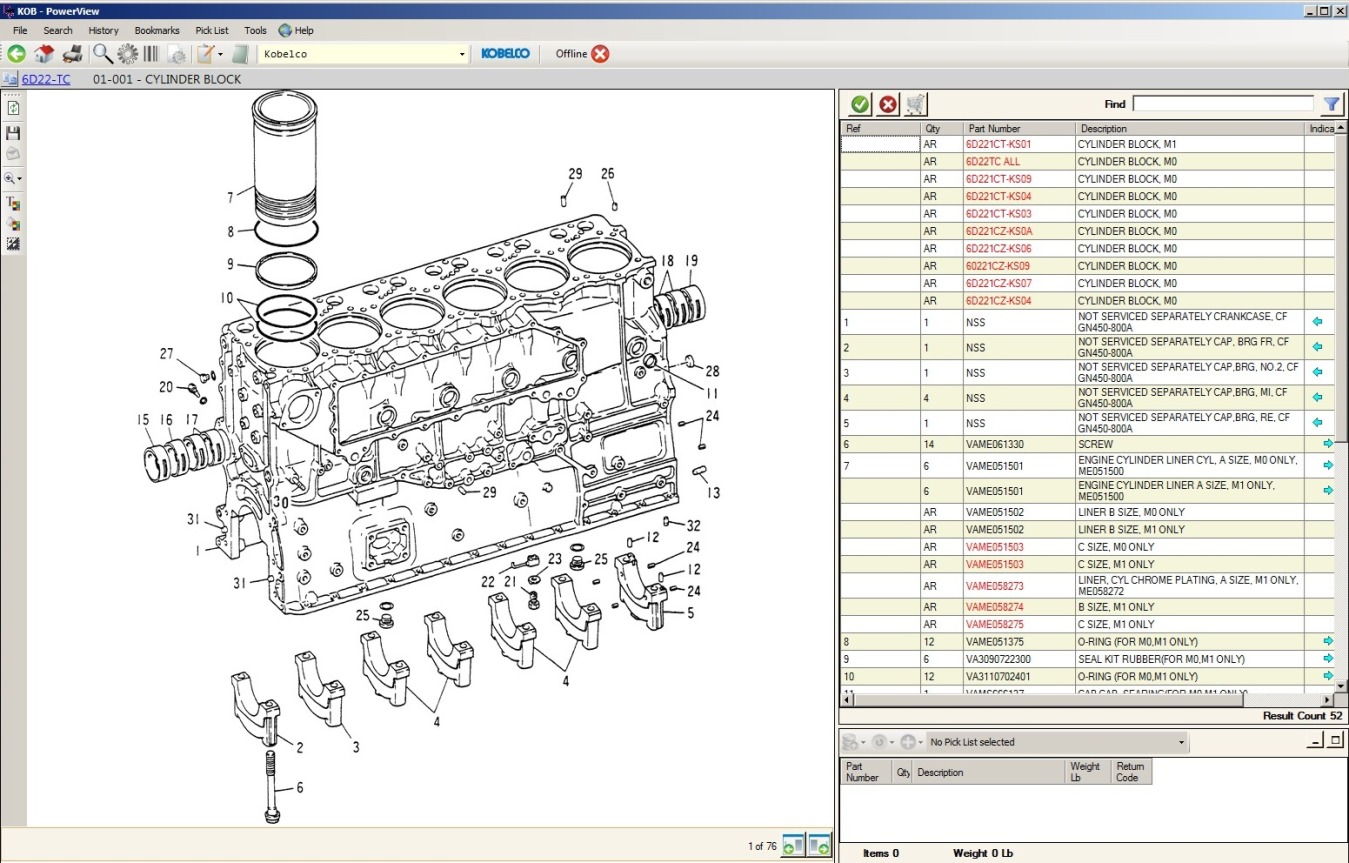Click the parts list vertical scrollbar
Image resolution: width=1349 pixels, height=863 pixels.
tap(1341, 408)
